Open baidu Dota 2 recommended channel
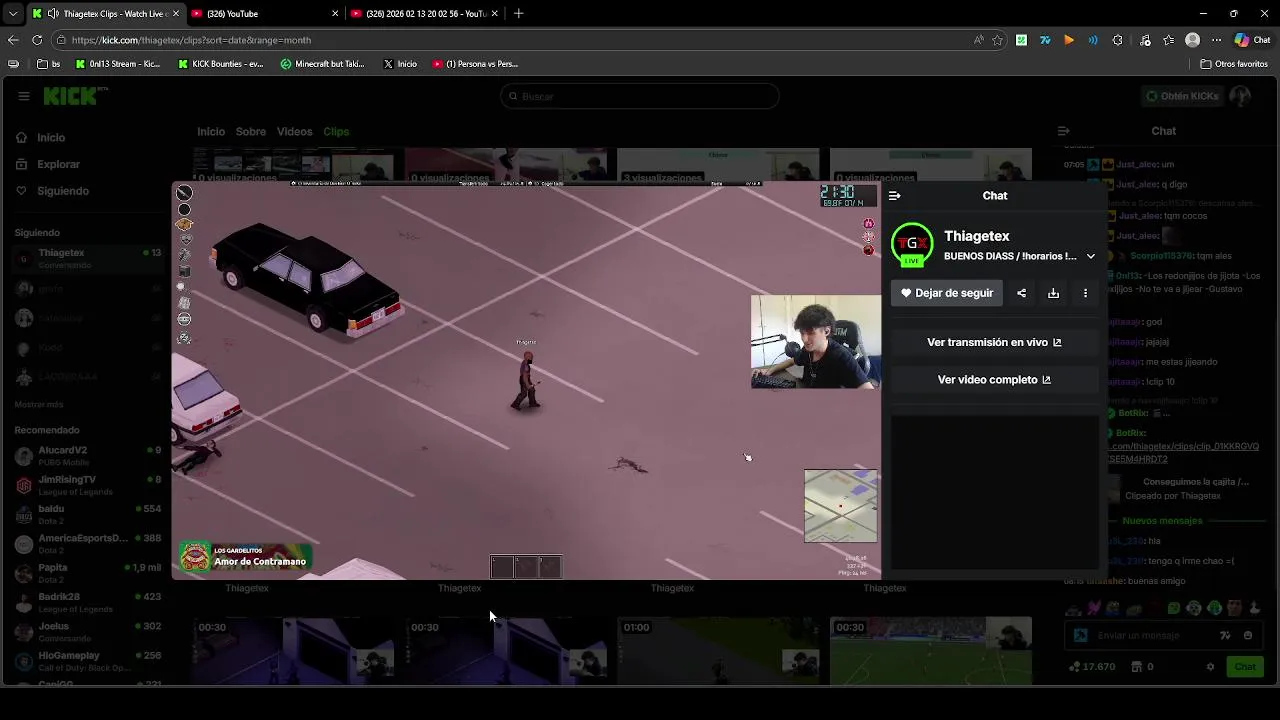Image resolution: width=1280 pixels, height=720 pixels. click(87, 514)
